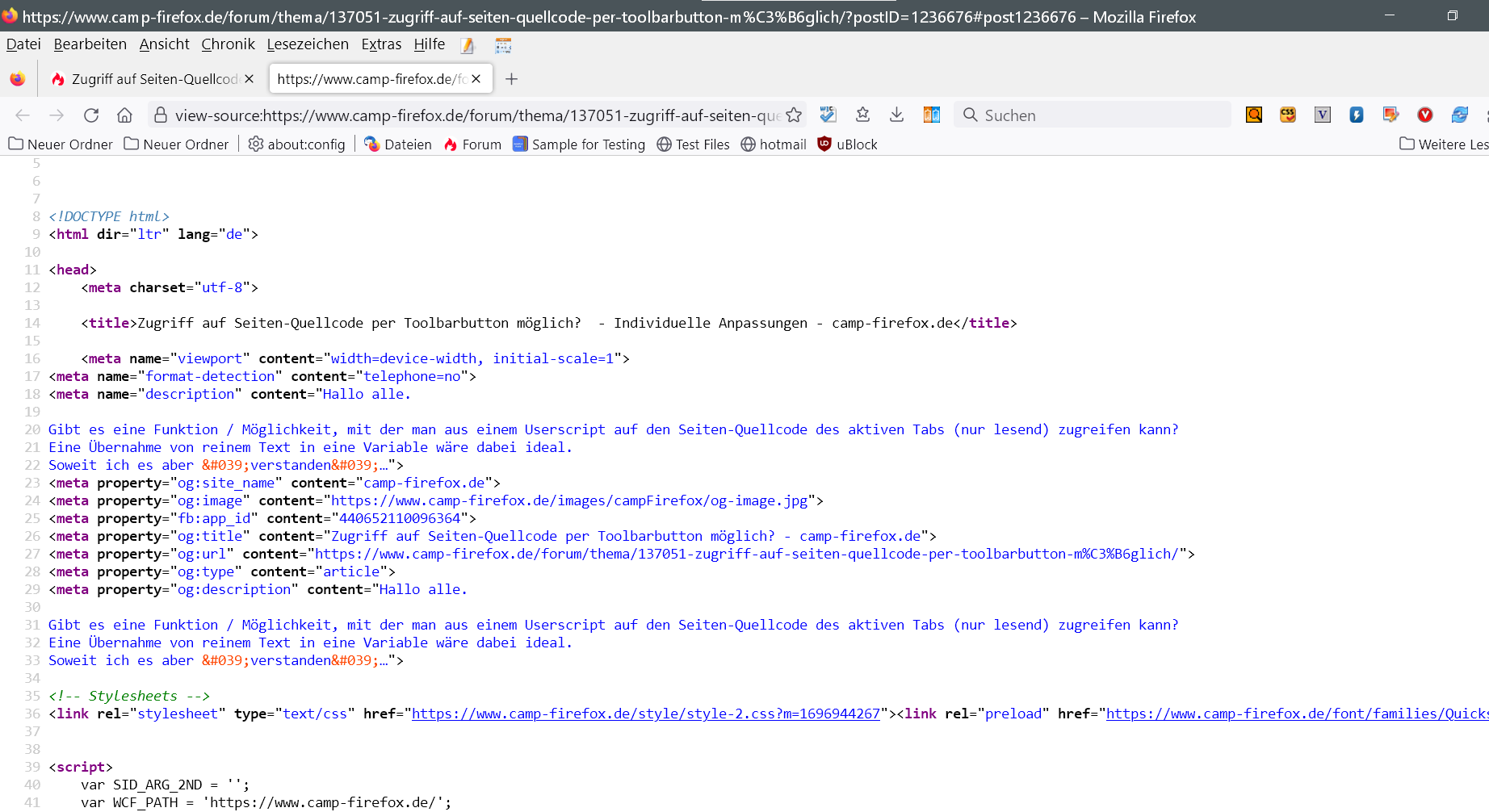
Task: Reload the current page
Action: (x=91, y=115)
